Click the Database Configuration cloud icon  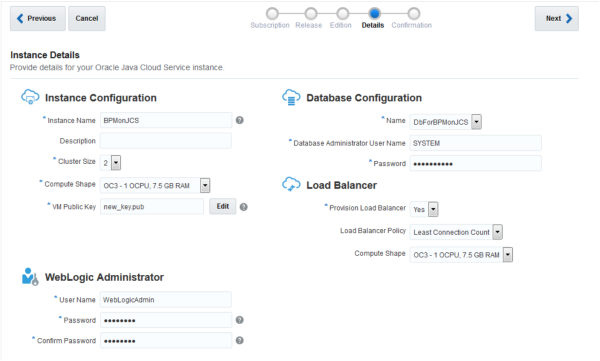pos(291,97)
